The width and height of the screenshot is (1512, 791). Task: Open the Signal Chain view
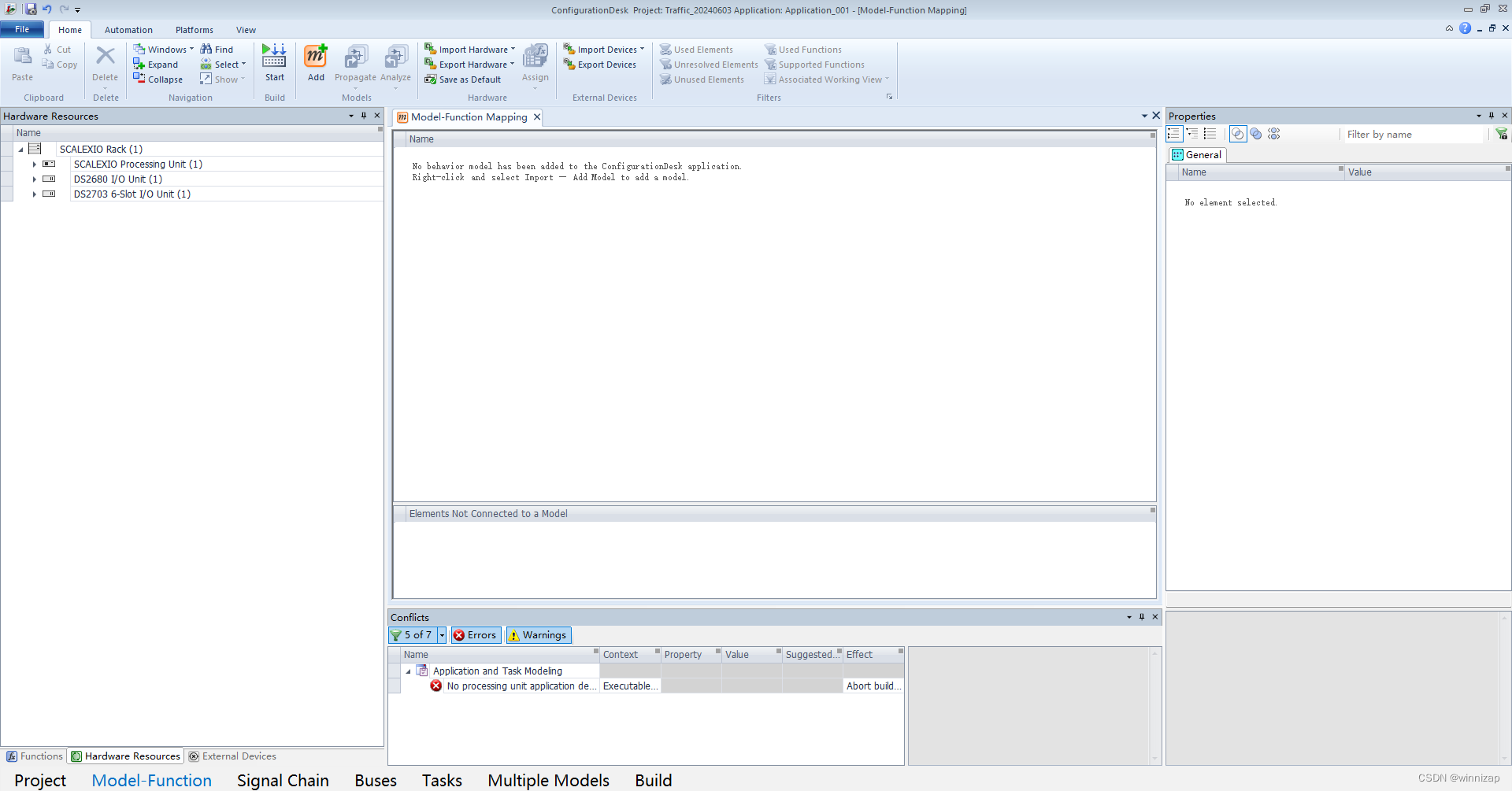(x=282, y=779)
